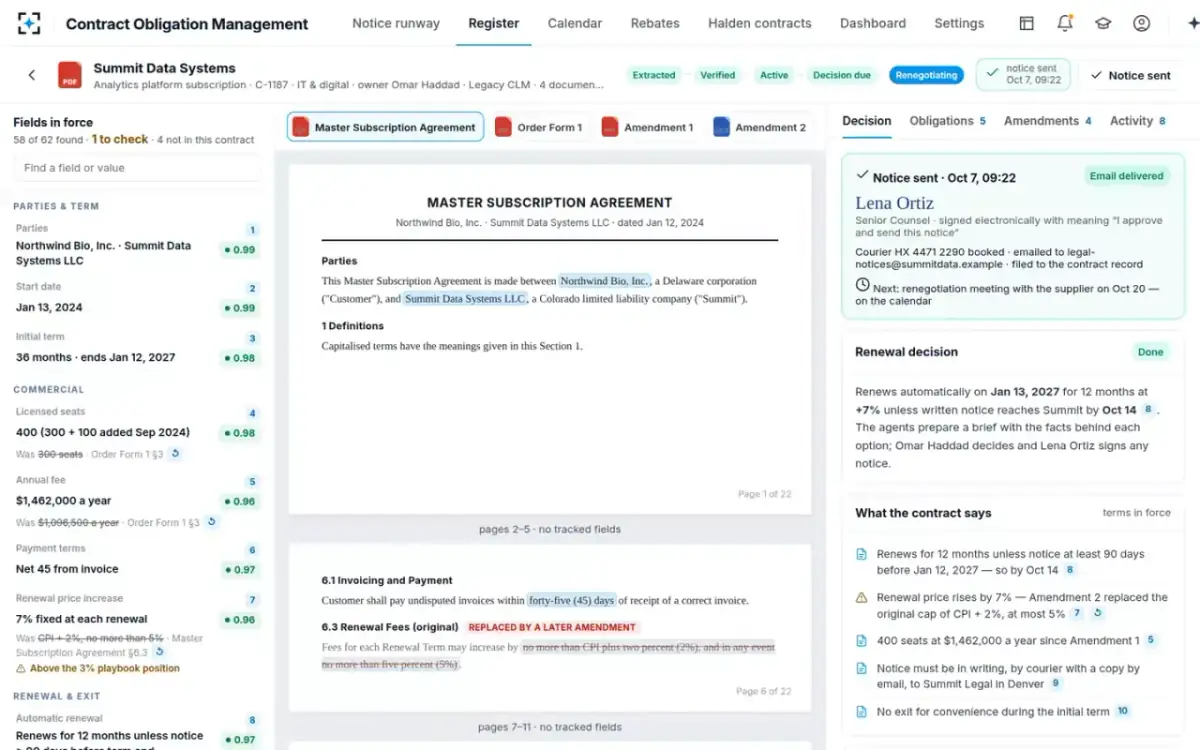Click the history icon after 'at most 5%'

click(x=1097, y=613)
